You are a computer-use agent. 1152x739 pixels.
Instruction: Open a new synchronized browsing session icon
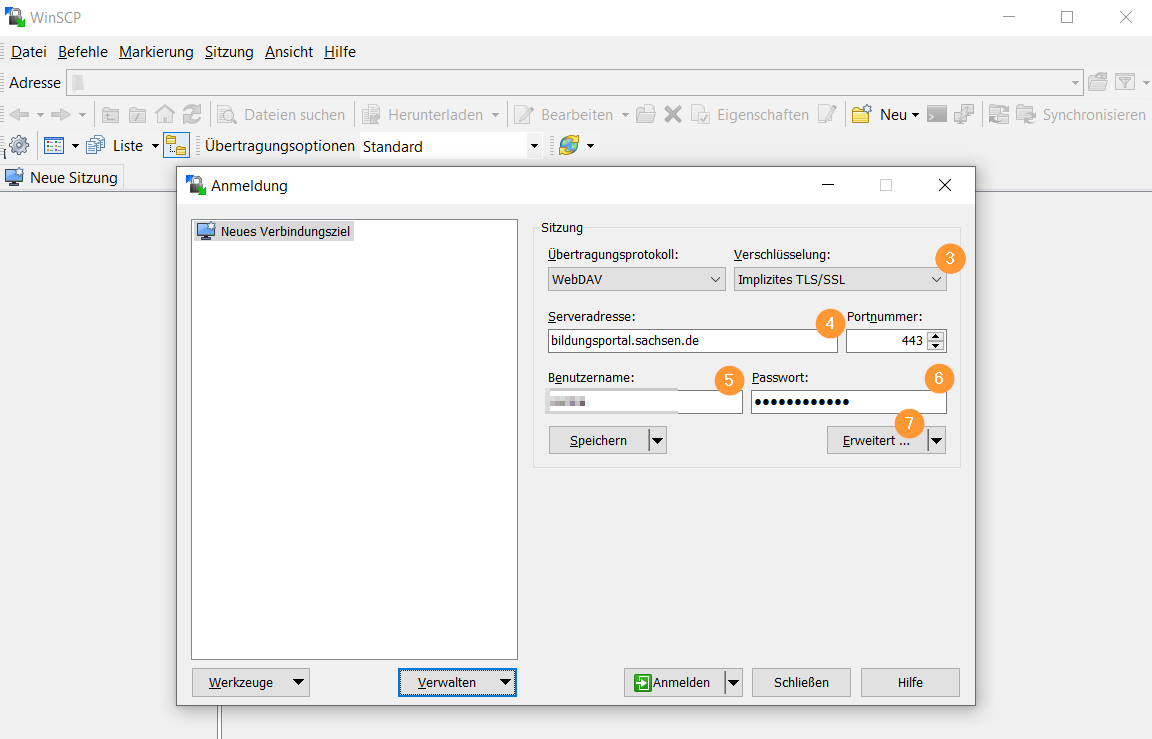point(999,115)
